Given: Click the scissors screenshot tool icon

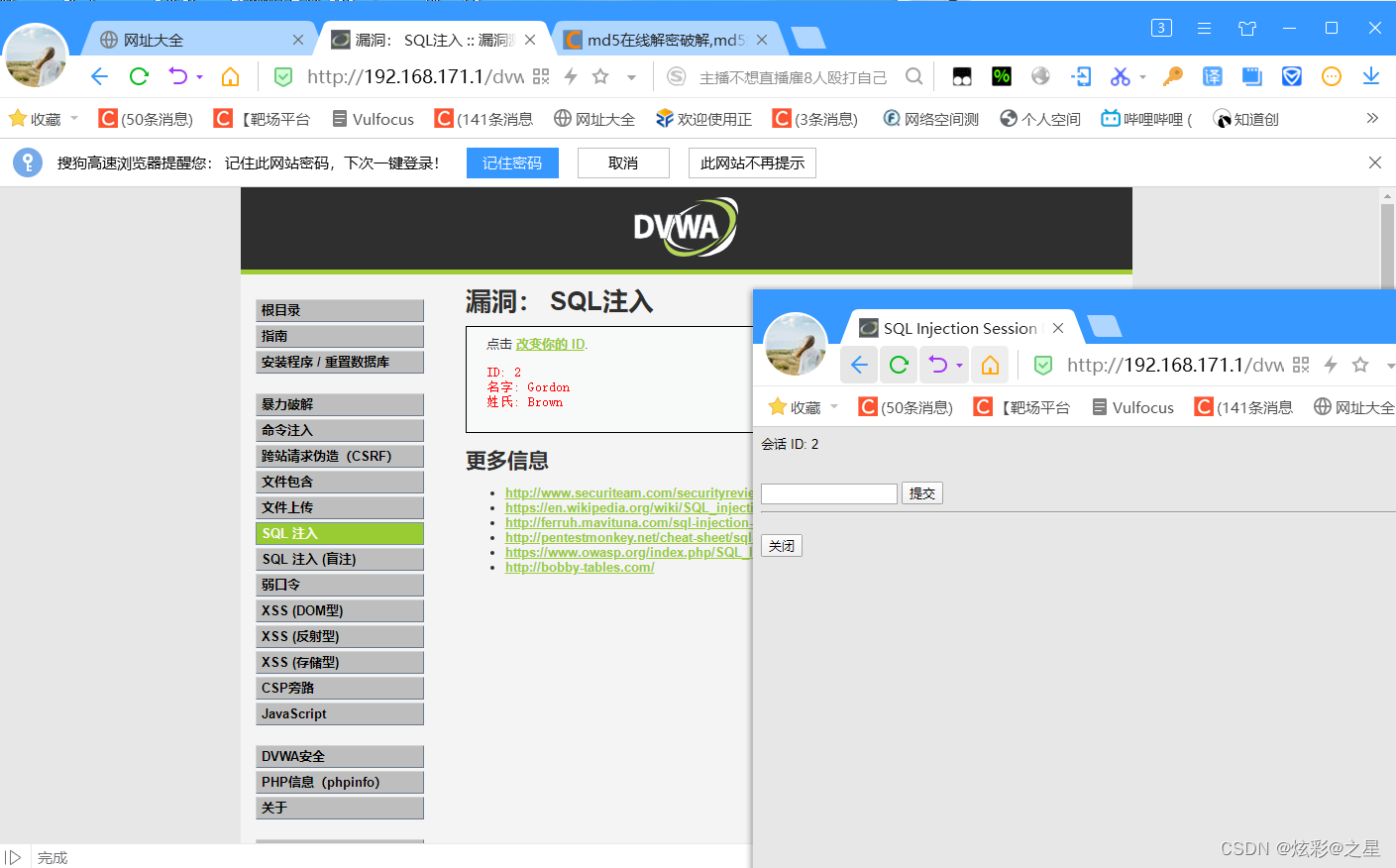Looking at the screenshot, I should (x=1120, y=76).
